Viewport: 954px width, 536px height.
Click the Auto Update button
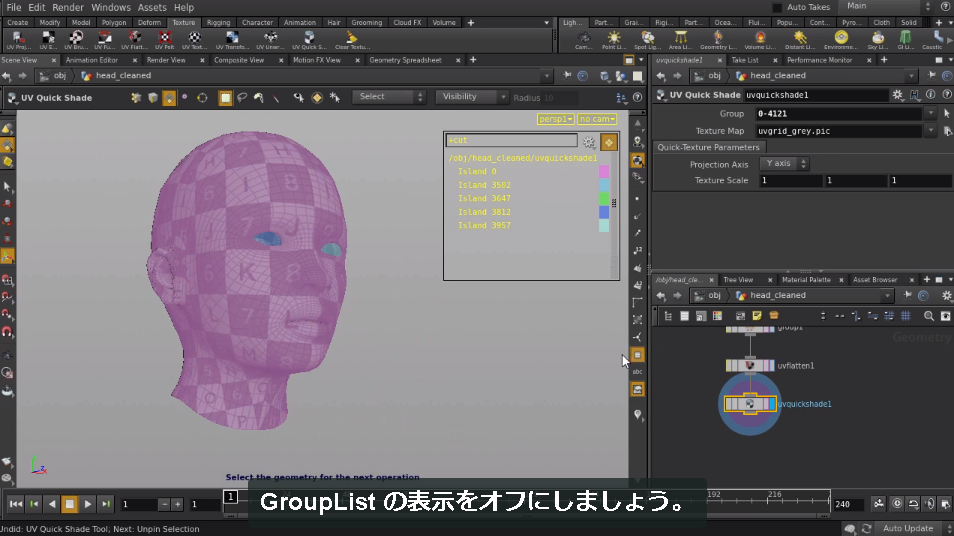tap(908, 528)
